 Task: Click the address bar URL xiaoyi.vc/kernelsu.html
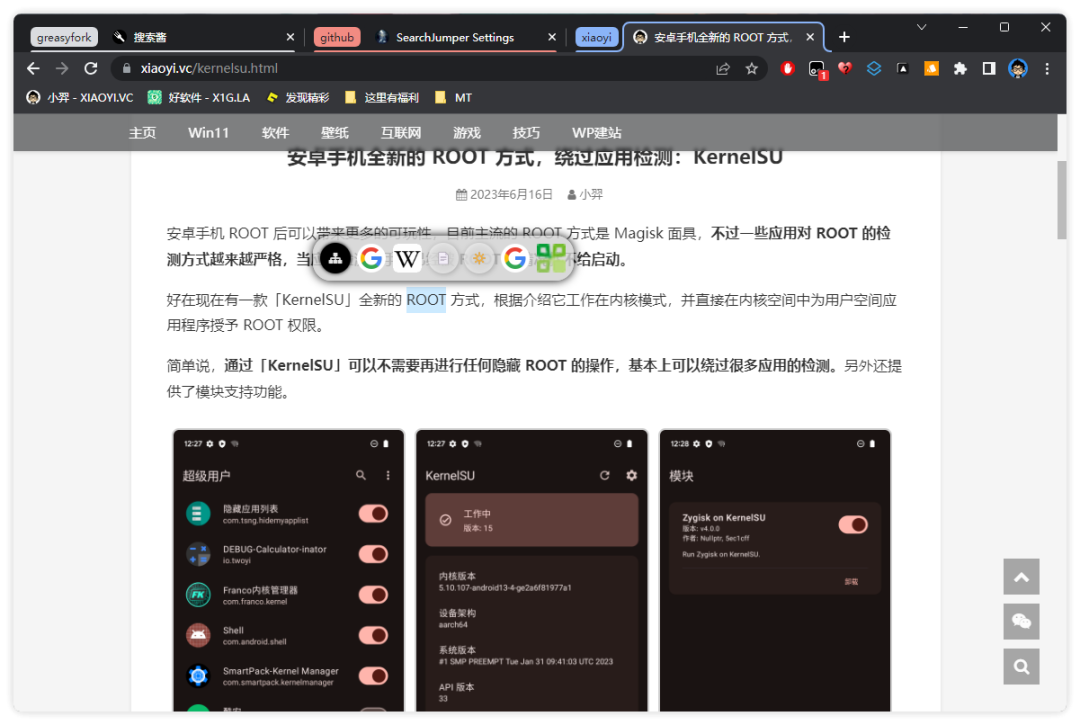[x=209, y=68]
